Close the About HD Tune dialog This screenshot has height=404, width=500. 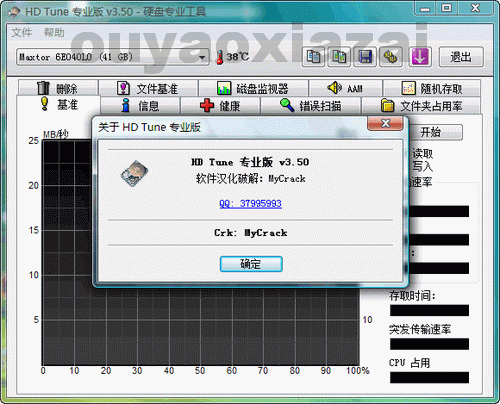[386, 123]
